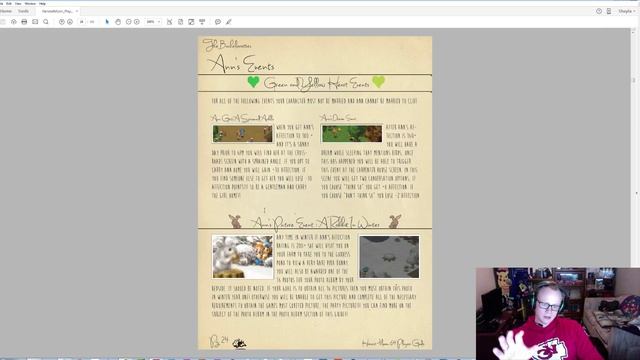Switch to the Tools tab
Image resolution: width=640 pixels, height=360 pixels.
23,11
